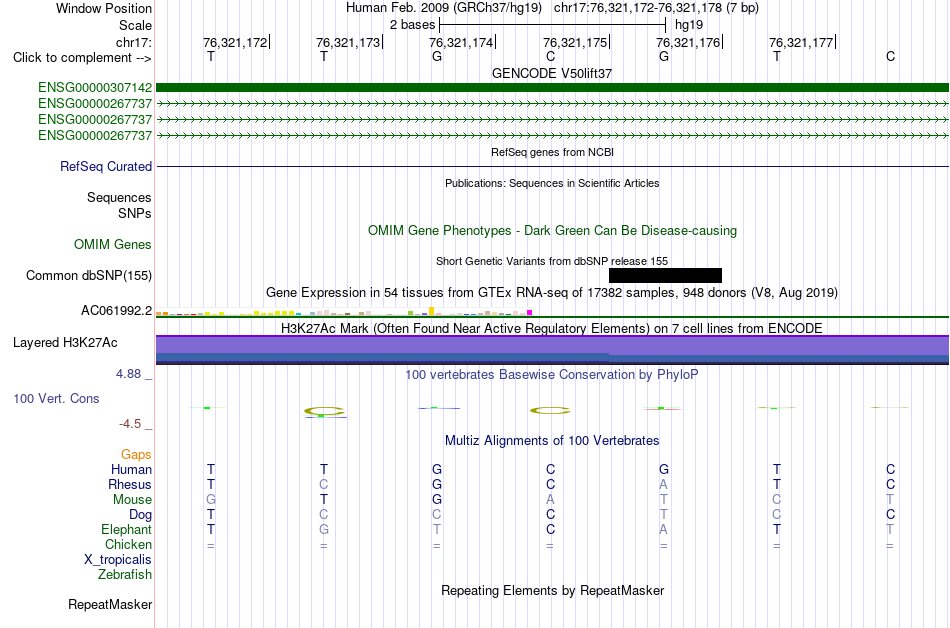Click 'RefSeq genes from NCBI' track title
The width and height of the screenshot is (950, 628).
[x=552, y=152]
